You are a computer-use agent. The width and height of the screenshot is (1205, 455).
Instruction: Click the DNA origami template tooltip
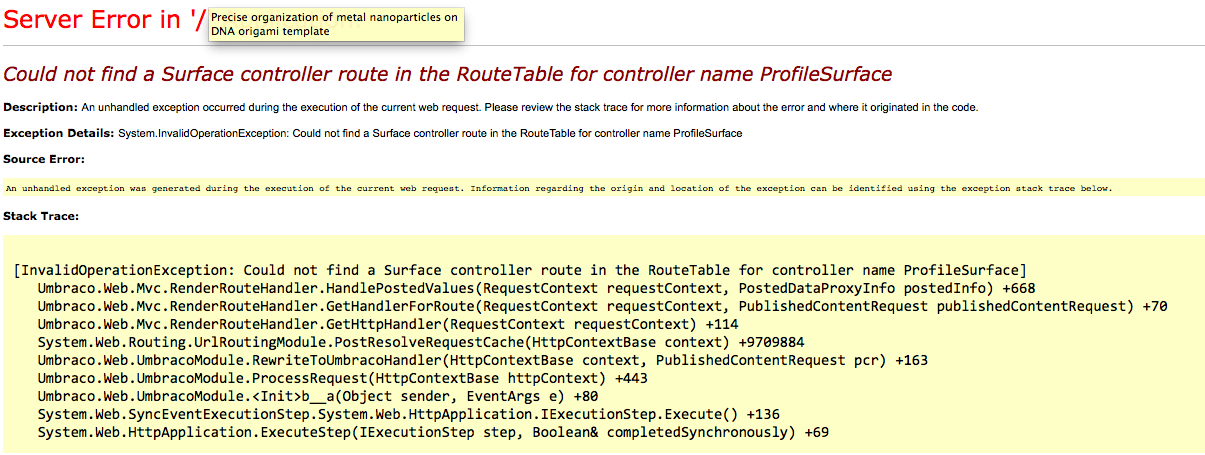(x=335, y=24)
